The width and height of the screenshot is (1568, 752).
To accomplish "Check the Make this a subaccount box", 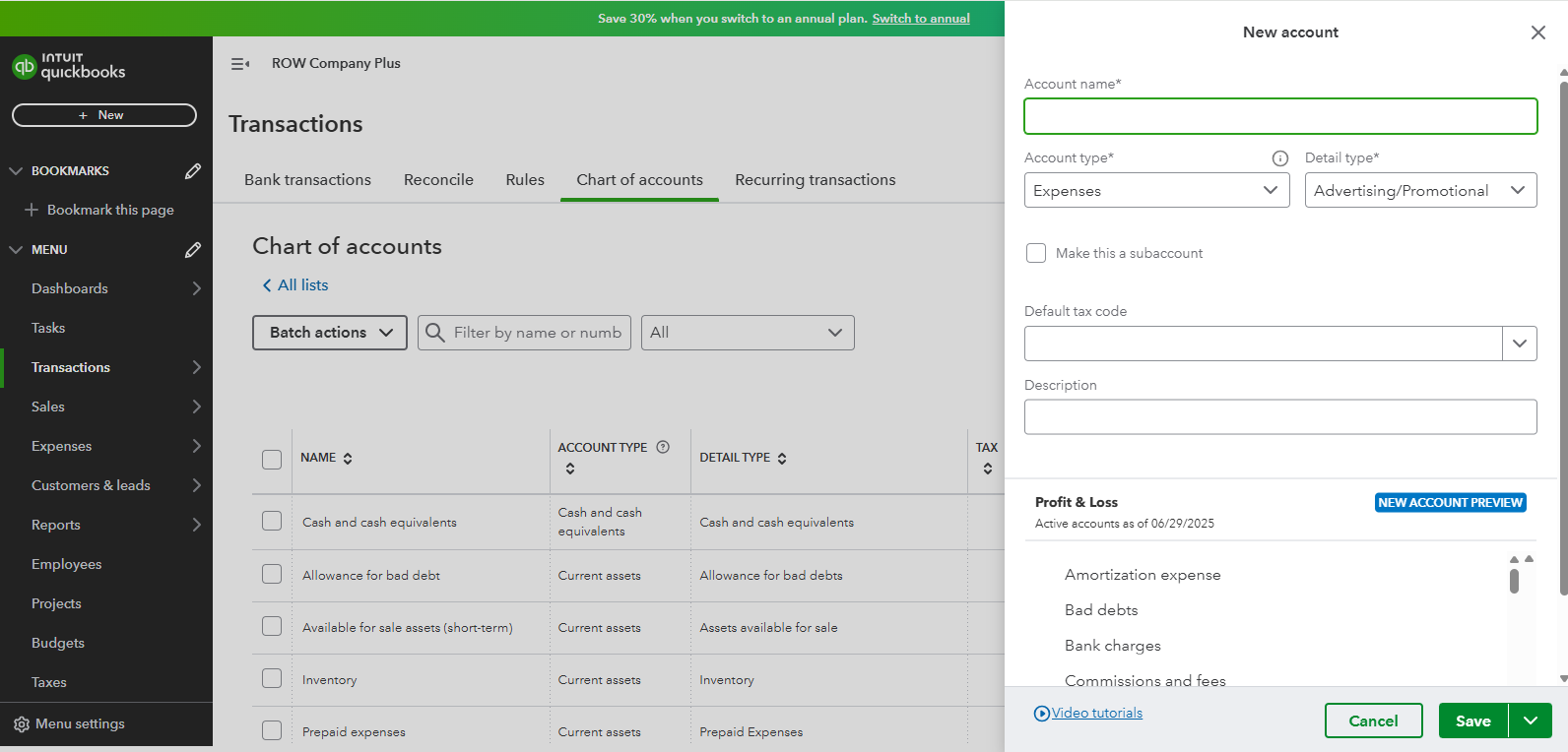I will pos(1036,253).
